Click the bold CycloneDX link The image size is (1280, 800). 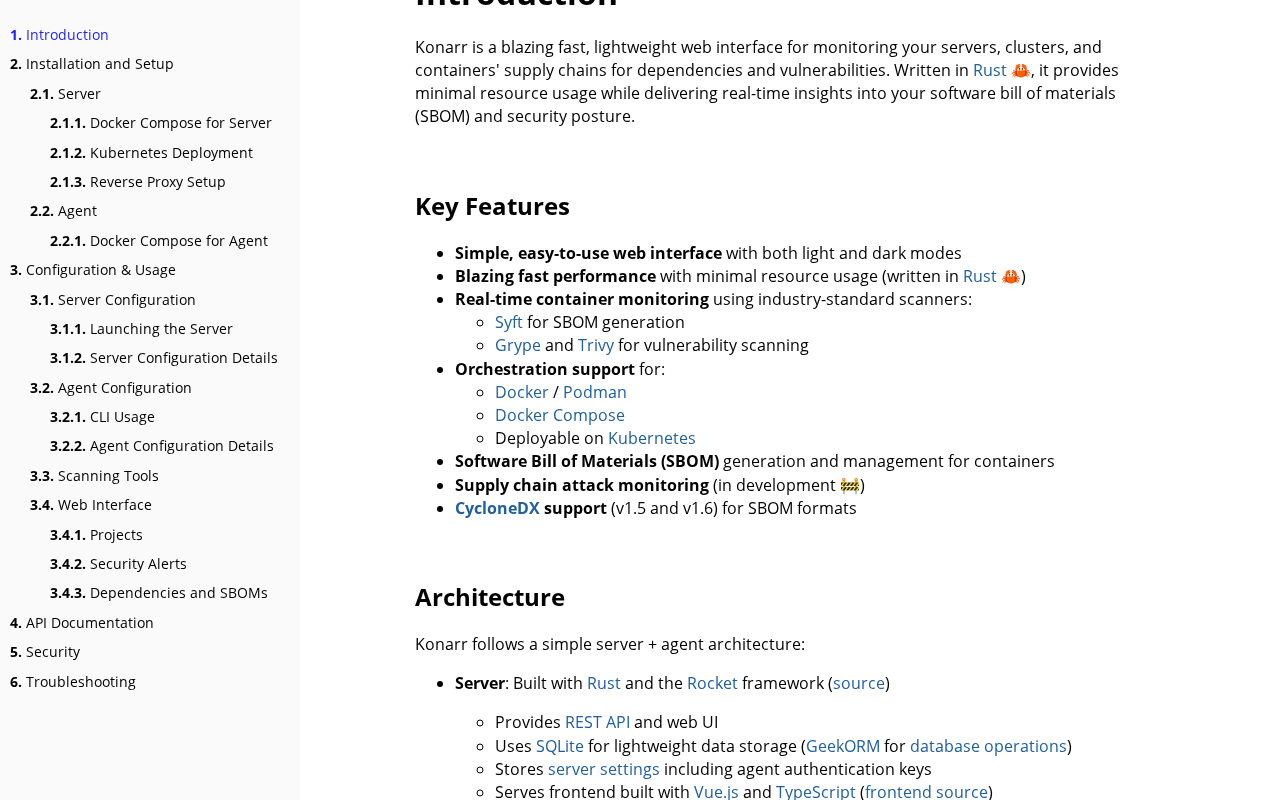coord(497,508)
